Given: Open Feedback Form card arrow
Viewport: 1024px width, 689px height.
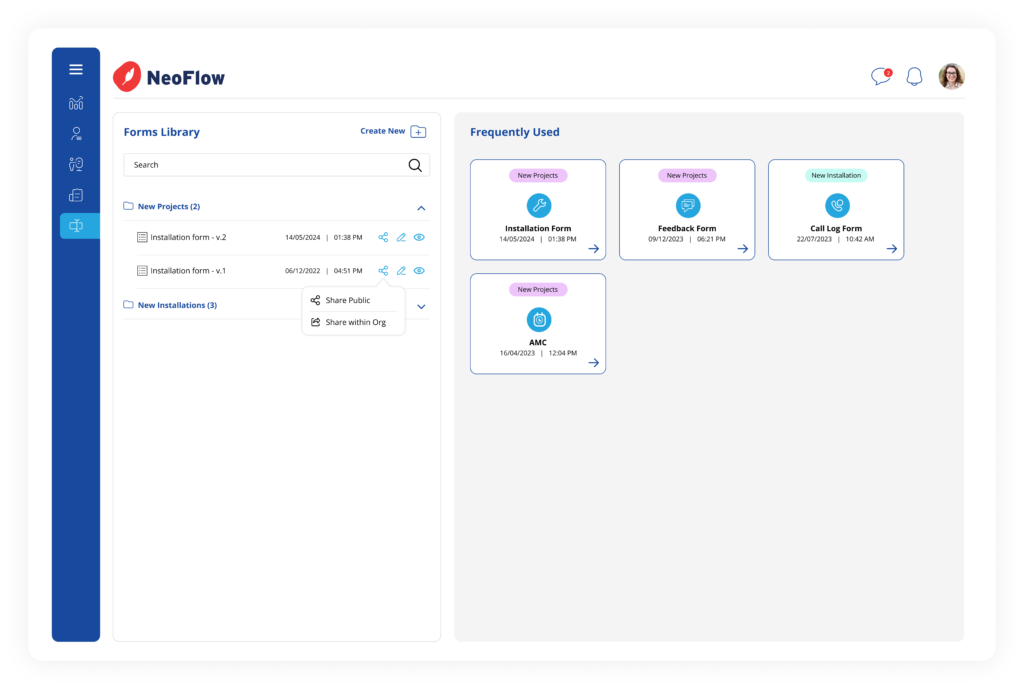Looking at the screenshot, I should (x=743, y=249).
